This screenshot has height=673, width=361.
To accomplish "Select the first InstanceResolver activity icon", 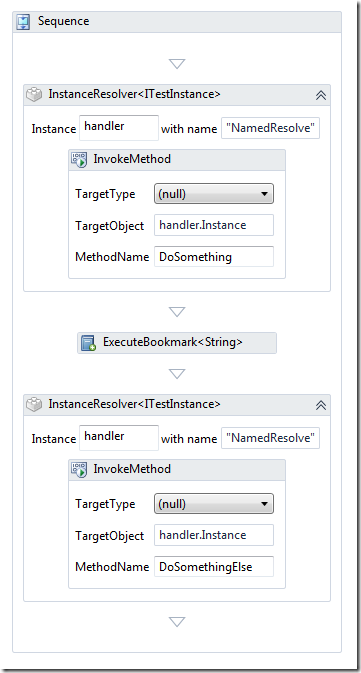I will 34,94.
